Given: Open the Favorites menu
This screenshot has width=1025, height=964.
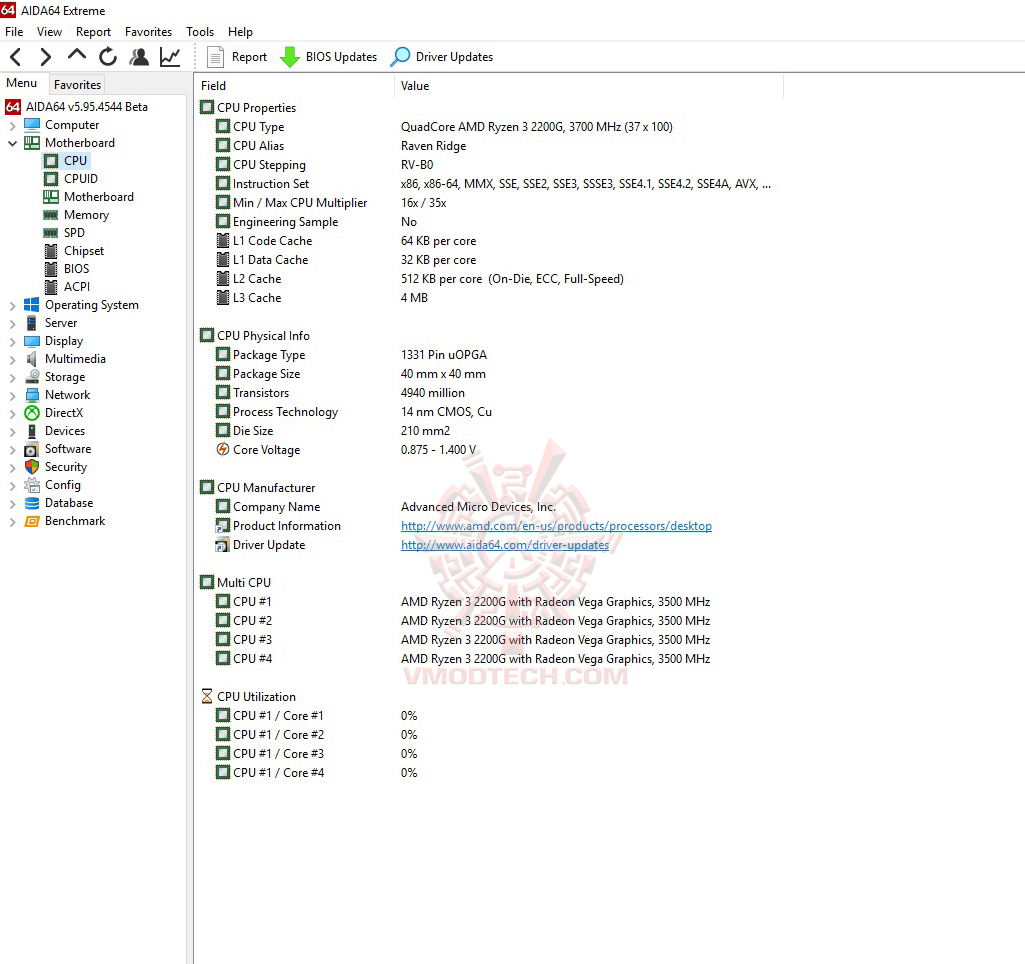Looking at the screenshot, I should click(148, 31).
